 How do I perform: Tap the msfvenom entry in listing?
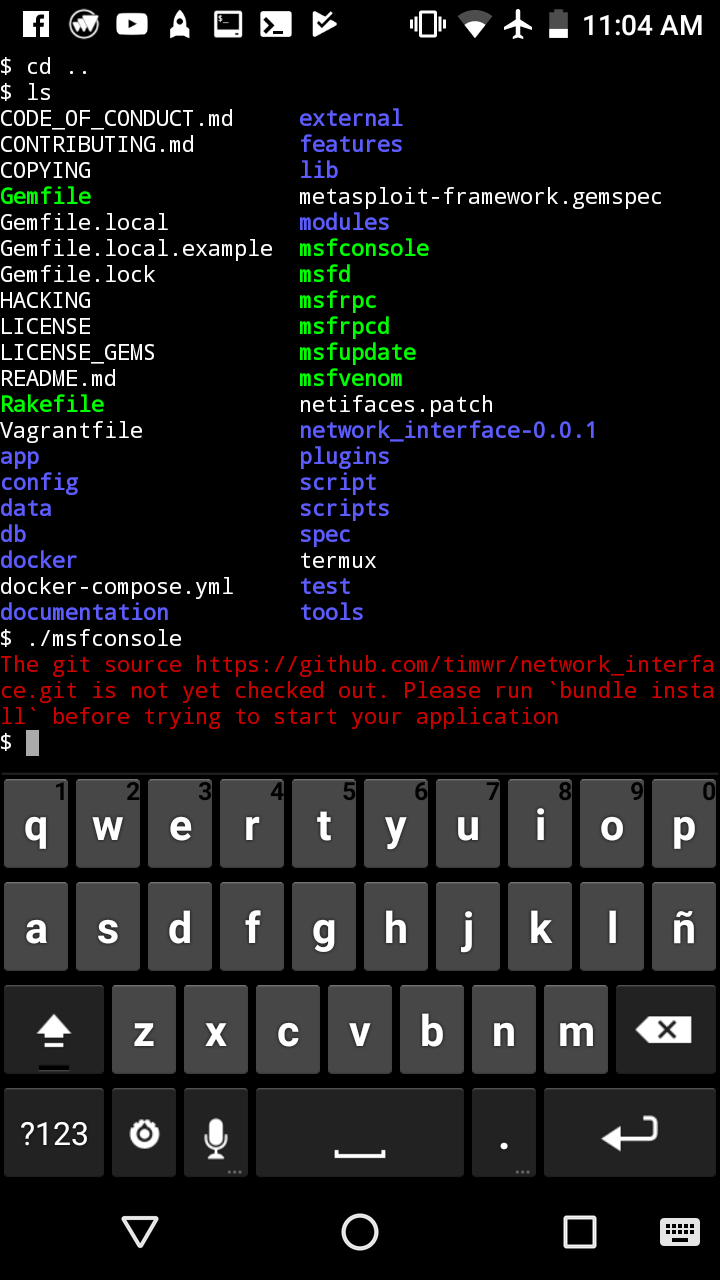(x=351, y=378)
